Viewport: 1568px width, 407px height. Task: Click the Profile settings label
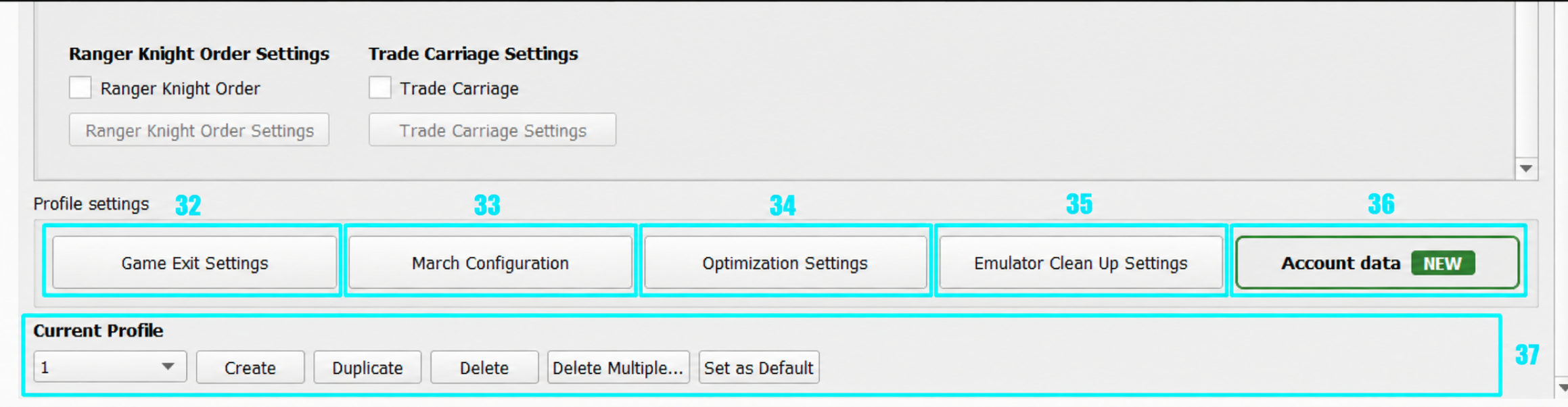(x=91, y=203)
